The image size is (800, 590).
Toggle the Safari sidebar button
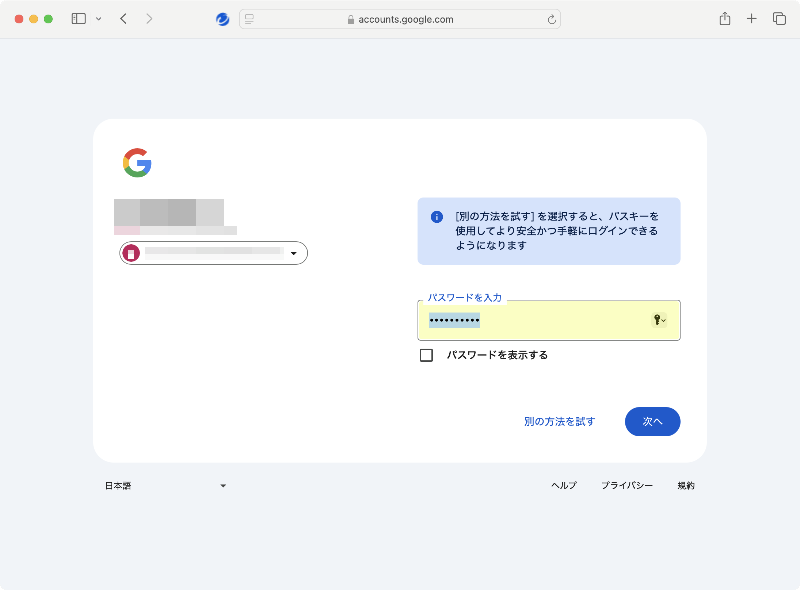tap(79, 19)
